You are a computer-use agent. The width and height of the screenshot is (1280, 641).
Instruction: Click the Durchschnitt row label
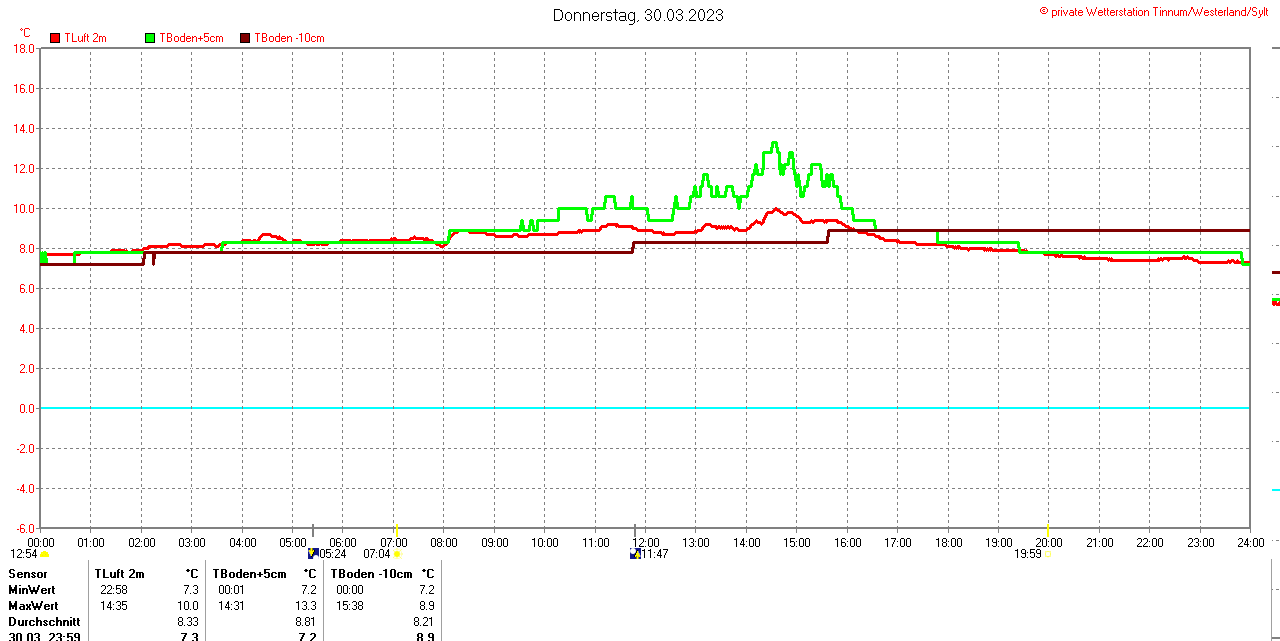click(44, 622)
